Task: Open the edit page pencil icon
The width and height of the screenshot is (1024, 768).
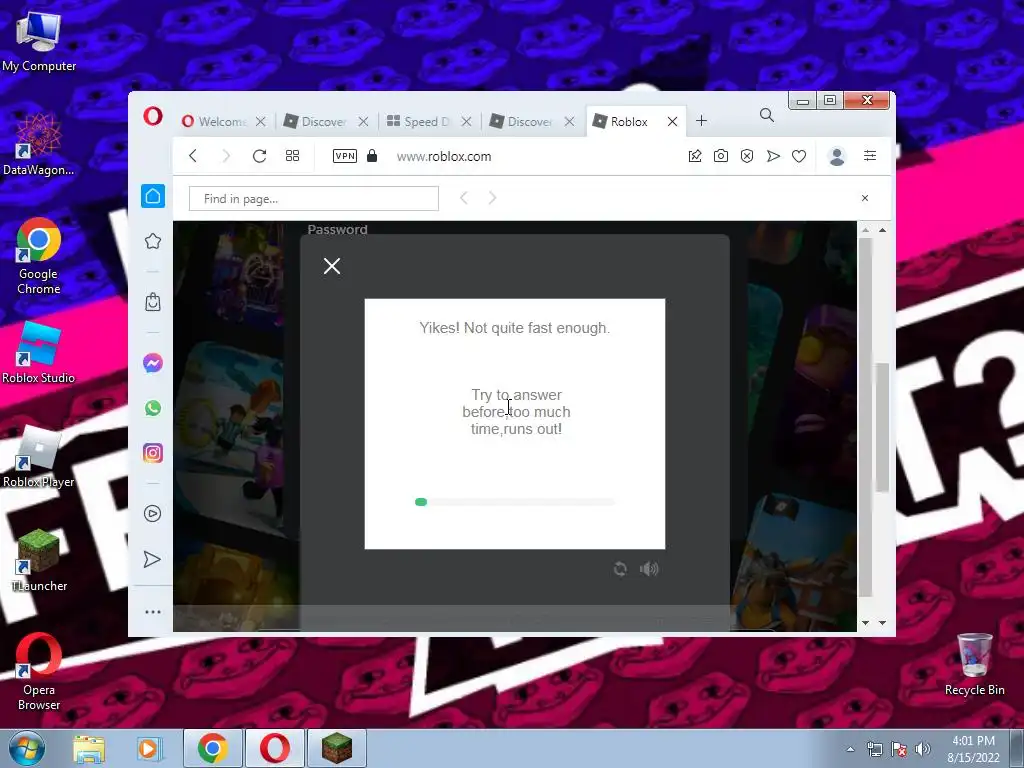Action: click(695, 155)
